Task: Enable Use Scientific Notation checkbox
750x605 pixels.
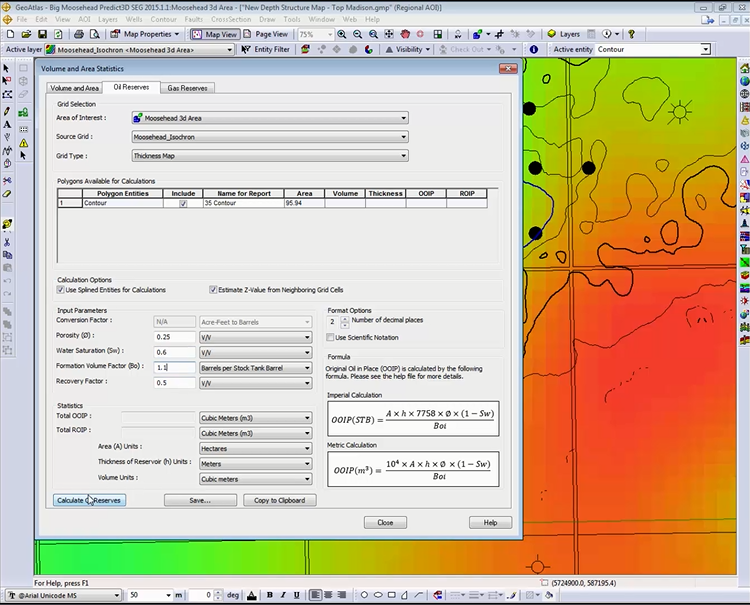Action: point(330,337)
